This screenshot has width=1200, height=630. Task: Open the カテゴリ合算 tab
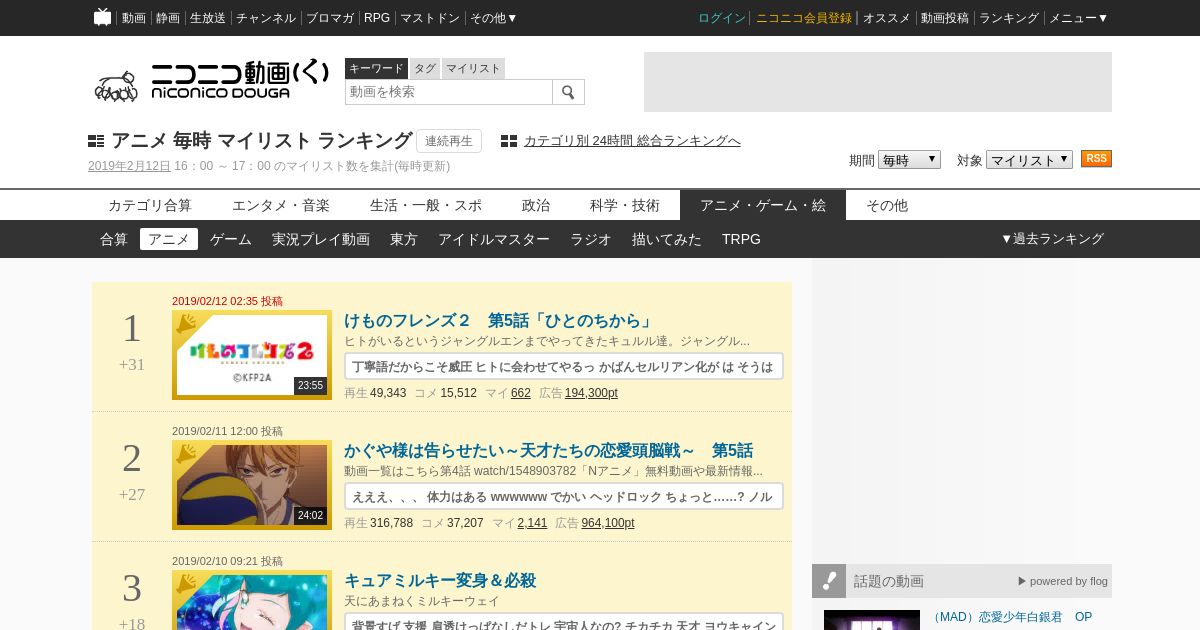150,205
